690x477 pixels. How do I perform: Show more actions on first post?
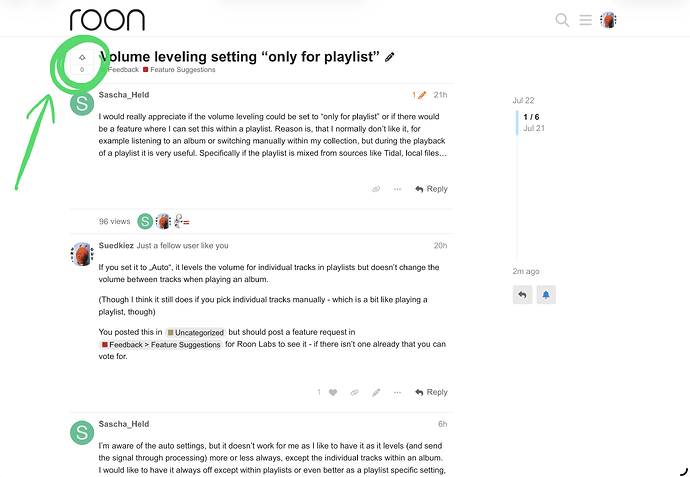click(397, 189)
